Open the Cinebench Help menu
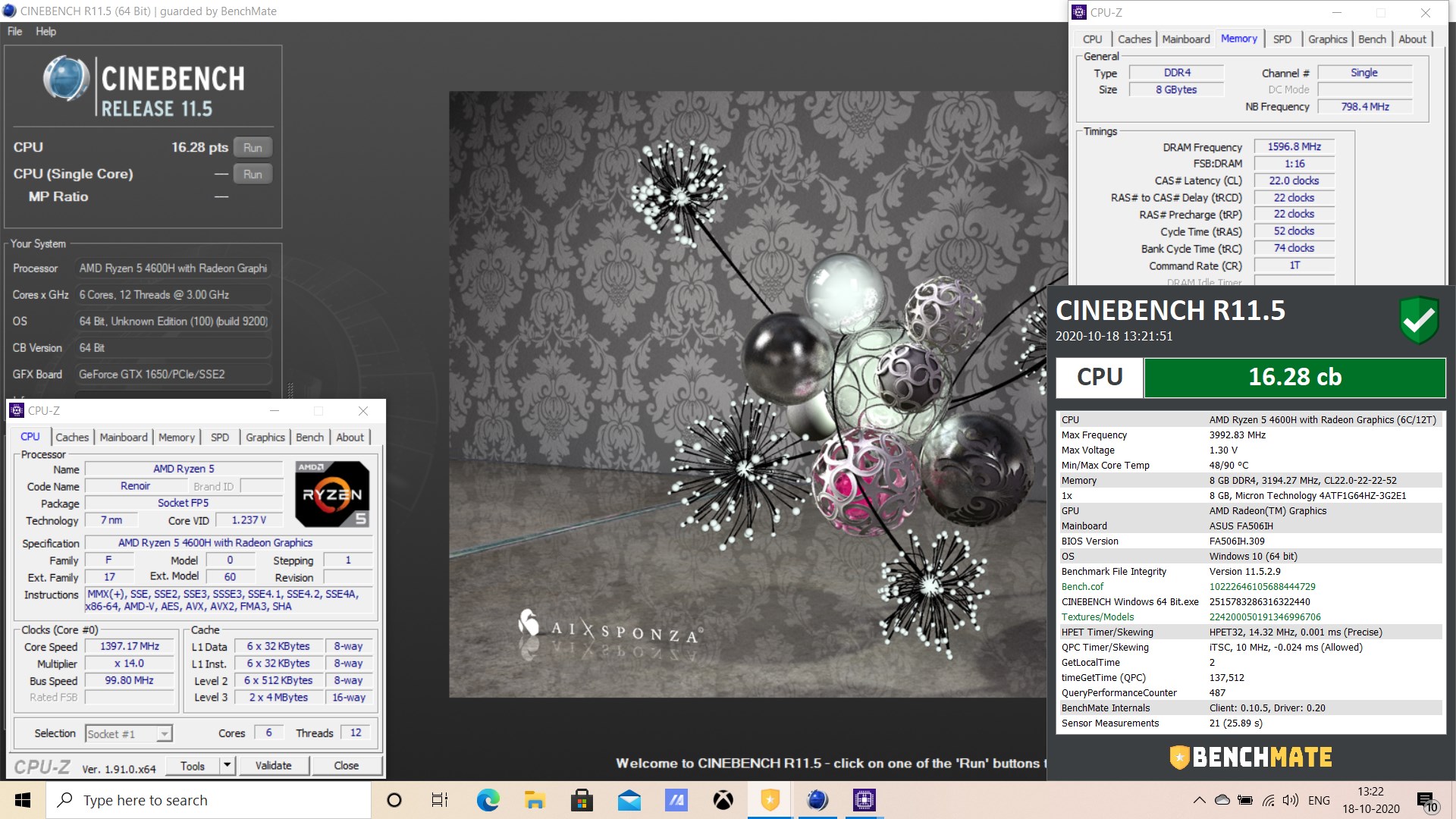The image size is (1456, 819). click(x=45, y=31)
